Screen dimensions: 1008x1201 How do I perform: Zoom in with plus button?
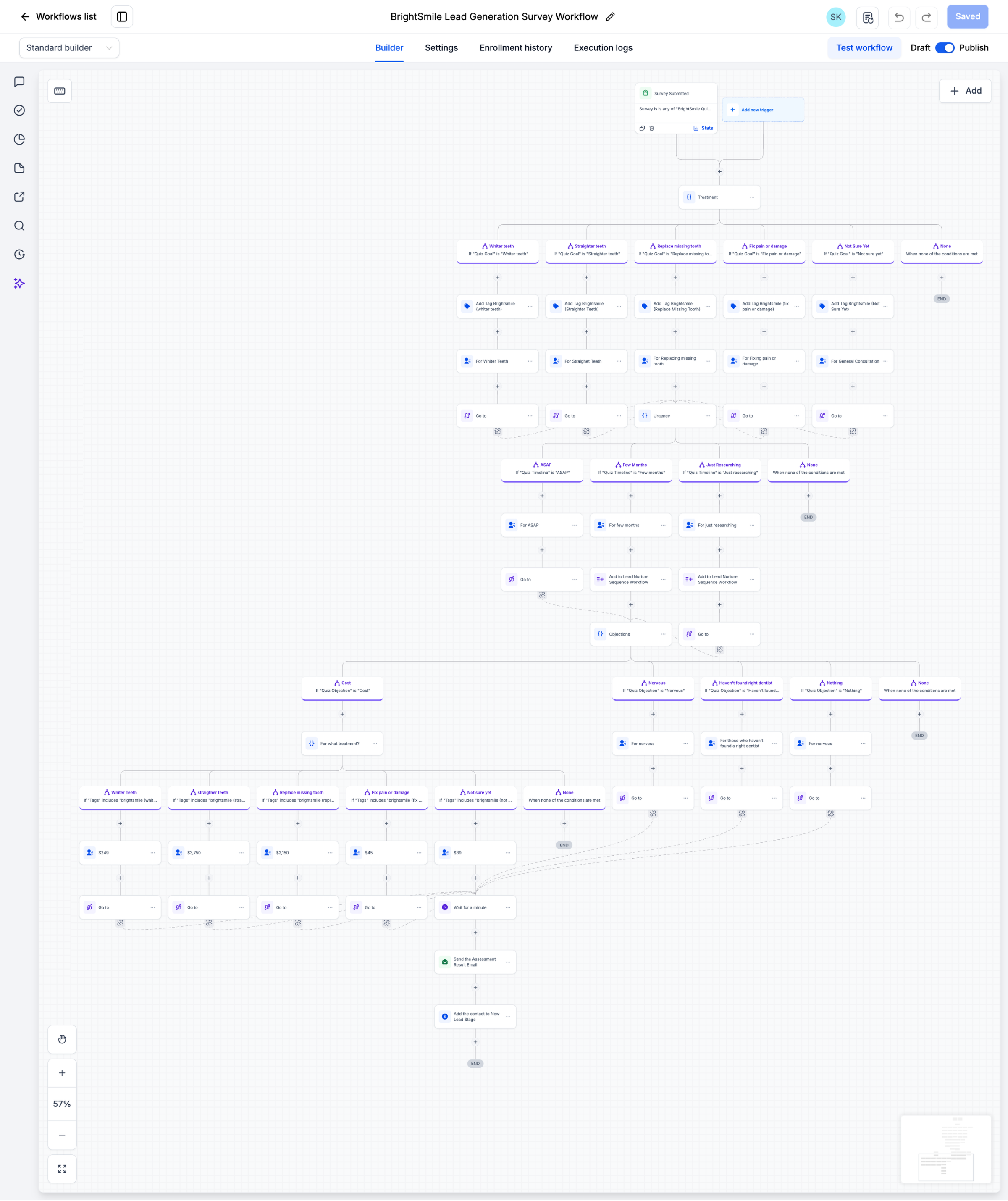(62, 1073)
